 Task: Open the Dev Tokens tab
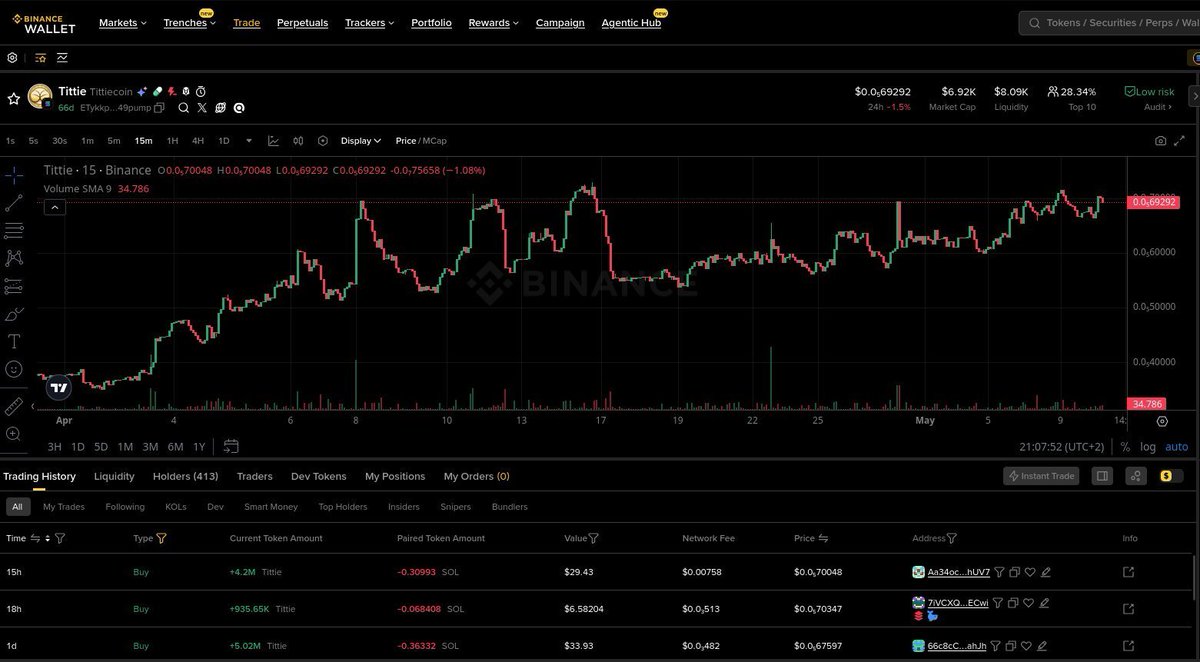[x=318, y=476]
